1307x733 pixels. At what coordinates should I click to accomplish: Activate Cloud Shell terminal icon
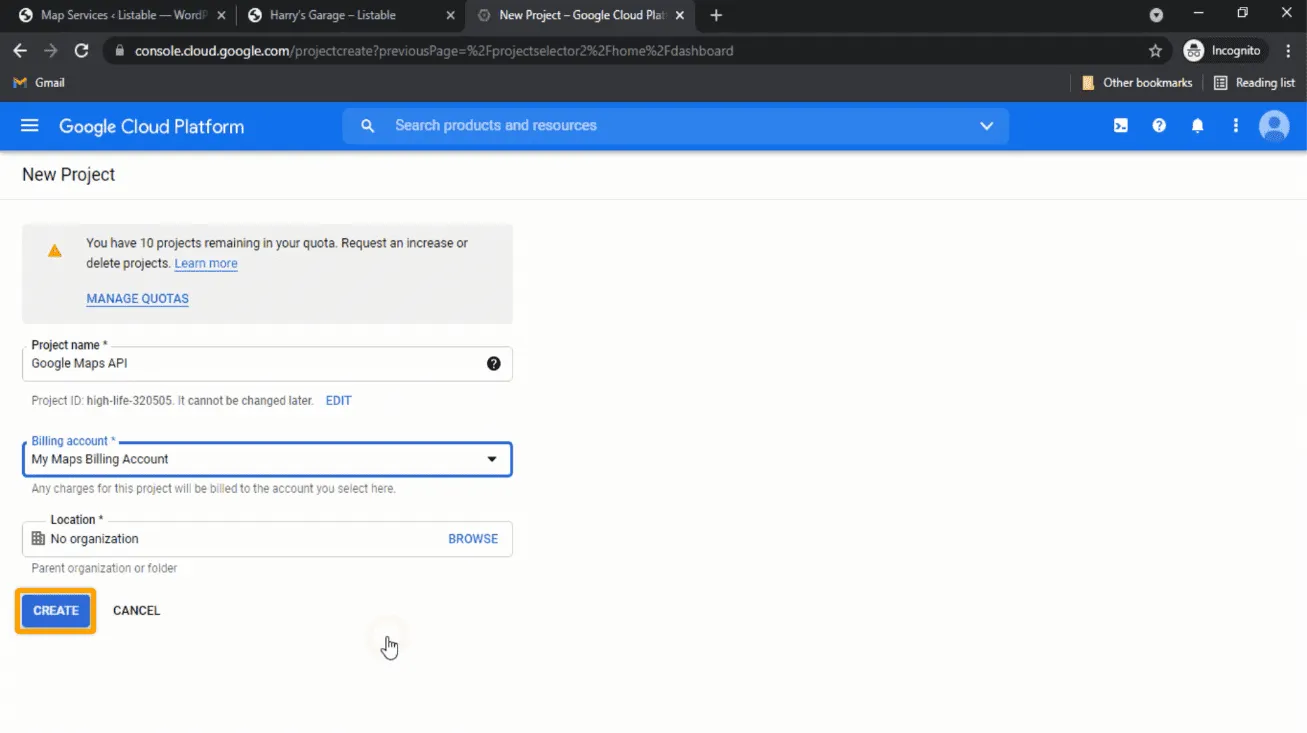pyautogui.click(x=1121, y=126)
